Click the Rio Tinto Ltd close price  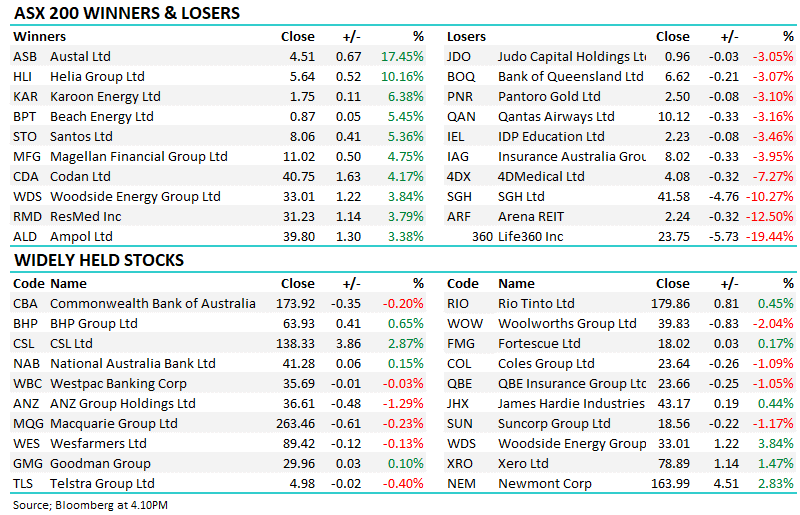[670, 304]
